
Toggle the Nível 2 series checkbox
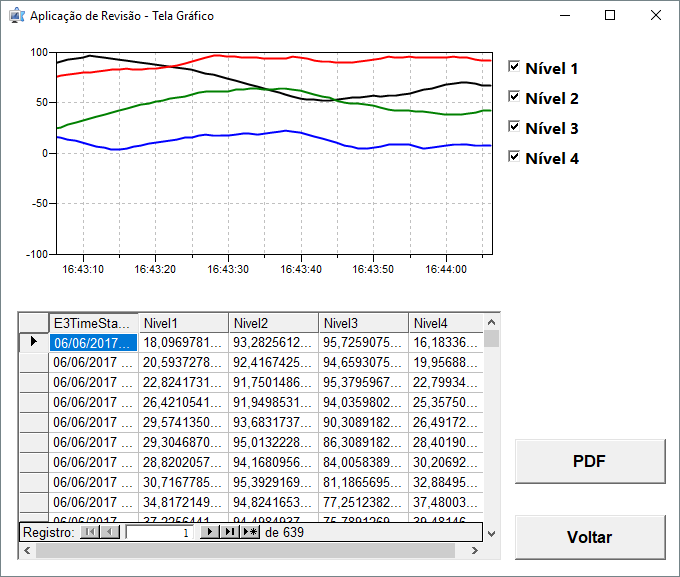(x=515, y=97)
